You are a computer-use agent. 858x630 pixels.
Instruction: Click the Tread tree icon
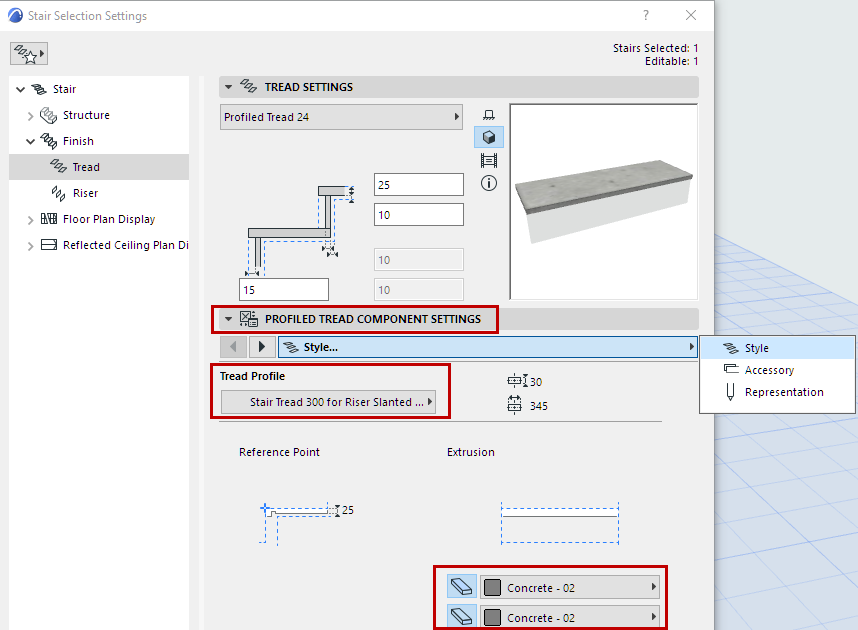coord(58,166)
